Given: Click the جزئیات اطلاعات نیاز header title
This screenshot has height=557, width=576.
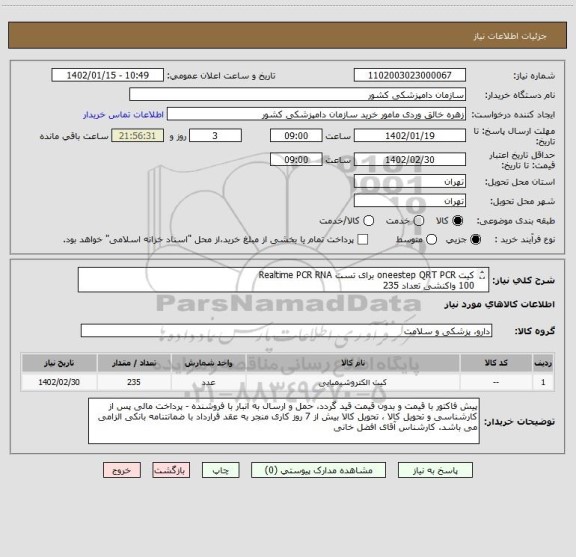Looking at the screenshot, I should coord(510,36).
